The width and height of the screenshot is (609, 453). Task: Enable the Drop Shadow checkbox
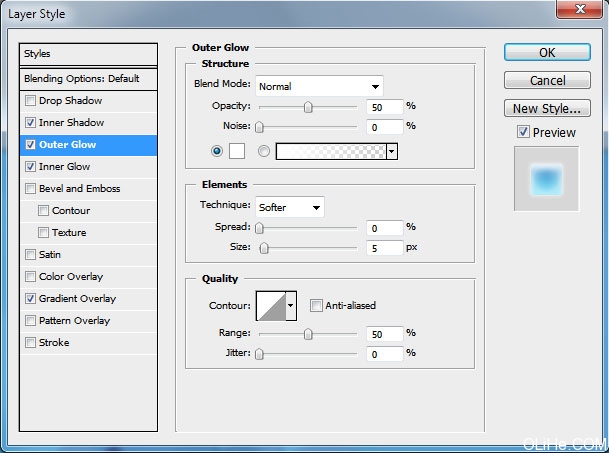(x=31, y=101)
